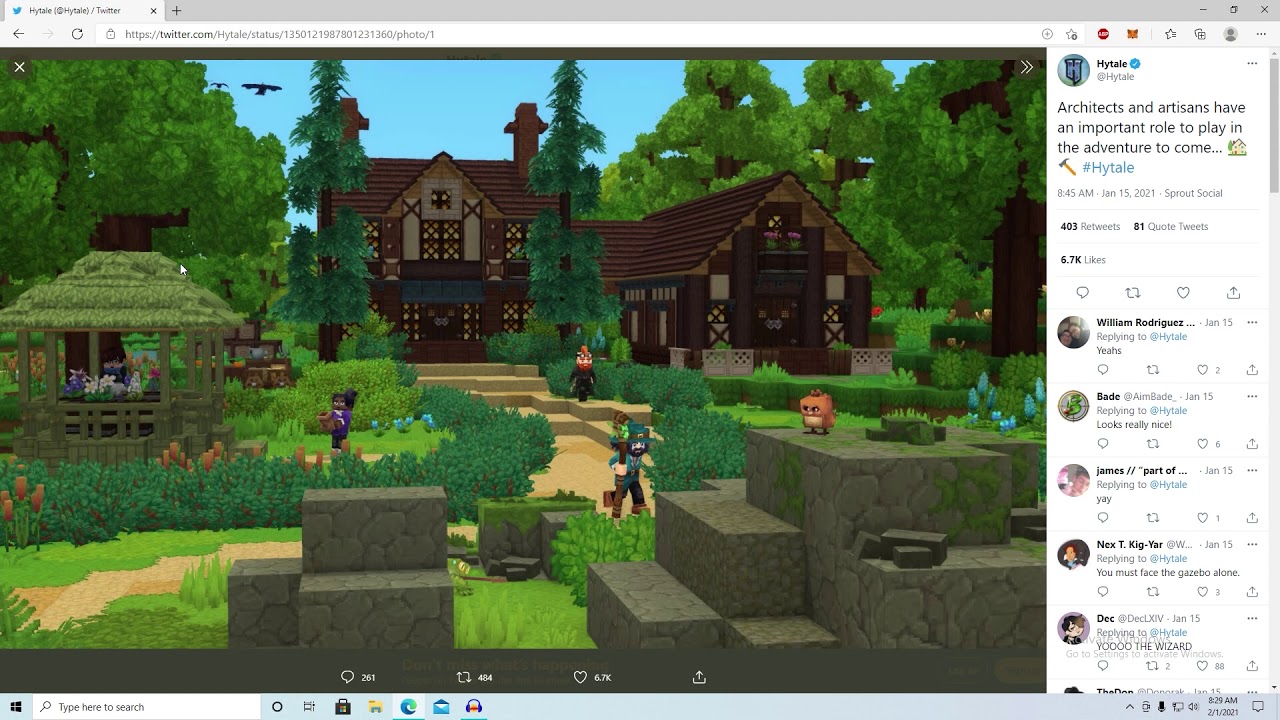Go back to the previous page

click(x=19, y=34)
